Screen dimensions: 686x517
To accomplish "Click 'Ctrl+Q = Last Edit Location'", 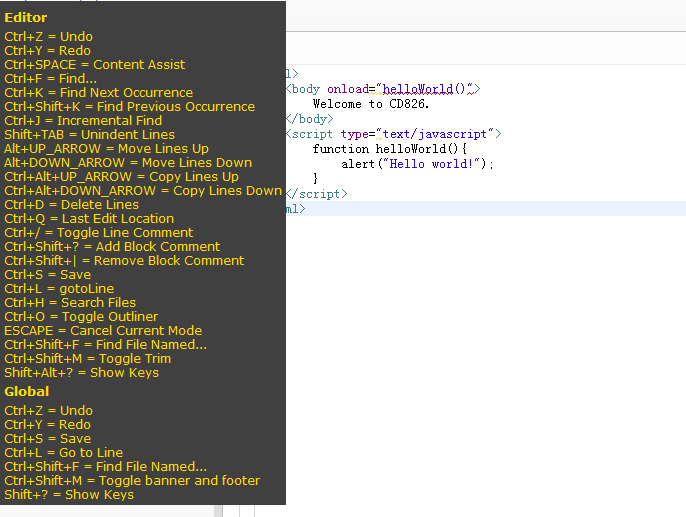I will click(x=89, y=219).
